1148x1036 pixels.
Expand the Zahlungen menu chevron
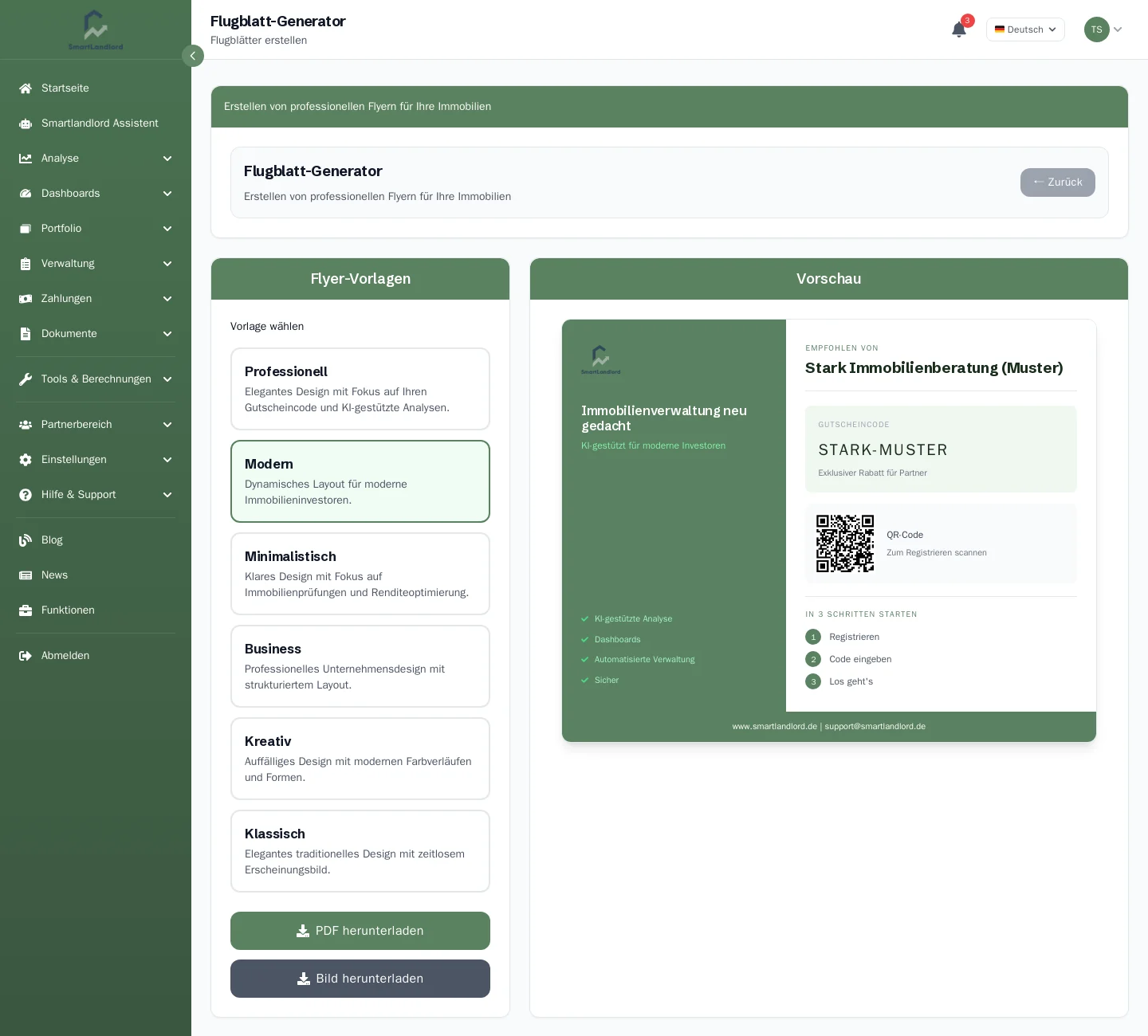click(x=167, y=299)
